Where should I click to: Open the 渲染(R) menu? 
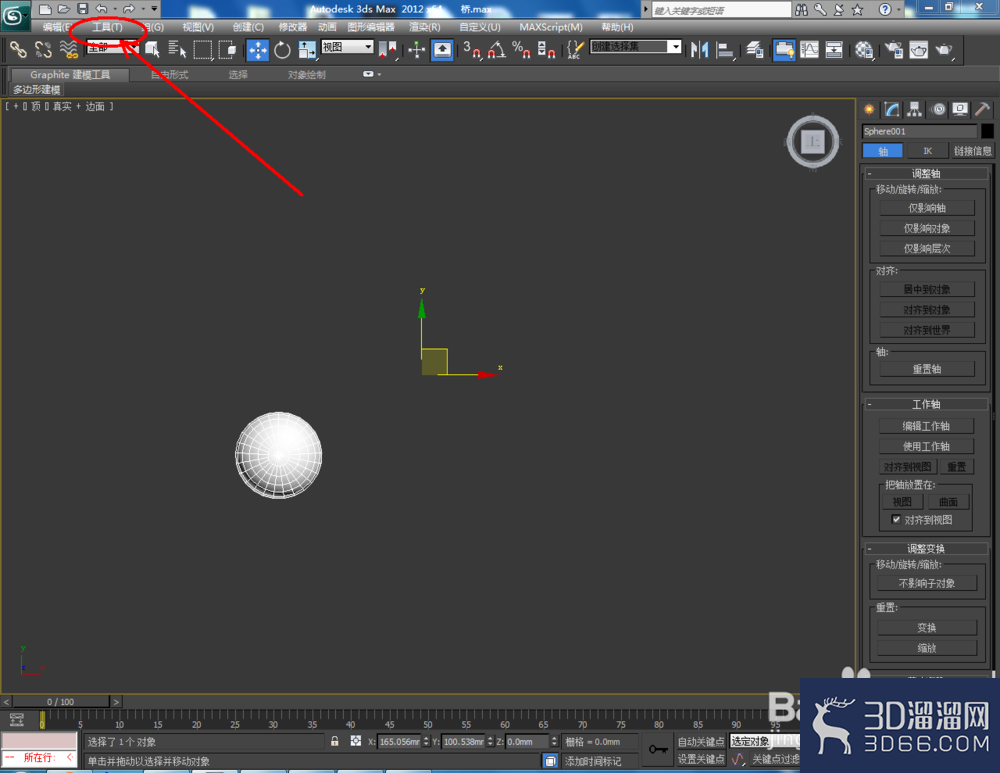pos(424,27)
